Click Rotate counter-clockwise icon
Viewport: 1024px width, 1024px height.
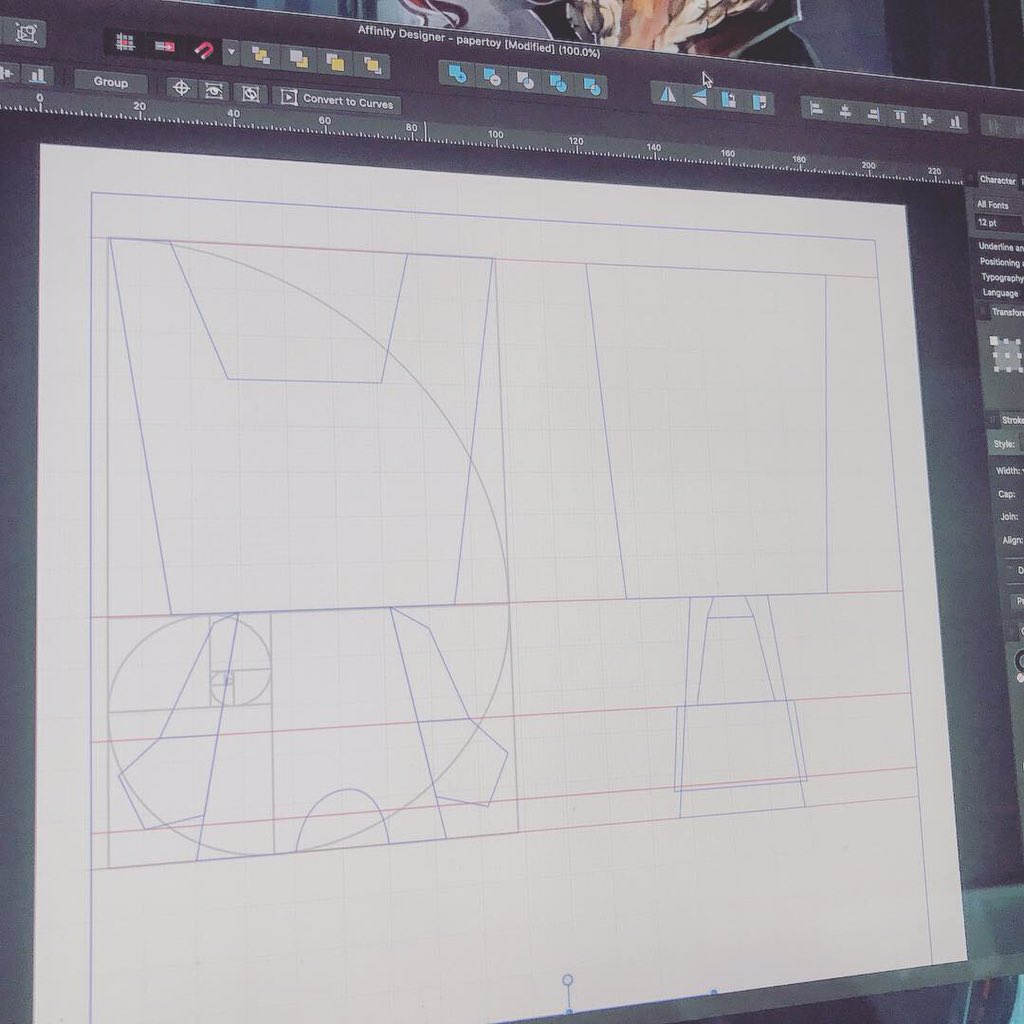pyautogui.click(x=729, y=100)
